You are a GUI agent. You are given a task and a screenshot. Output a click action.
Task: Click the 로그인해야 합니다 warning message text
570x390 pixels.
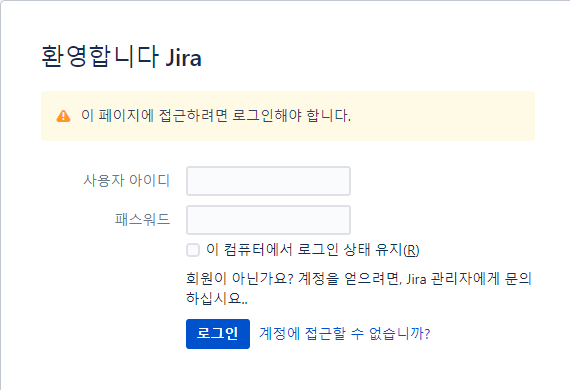point(292,116)
